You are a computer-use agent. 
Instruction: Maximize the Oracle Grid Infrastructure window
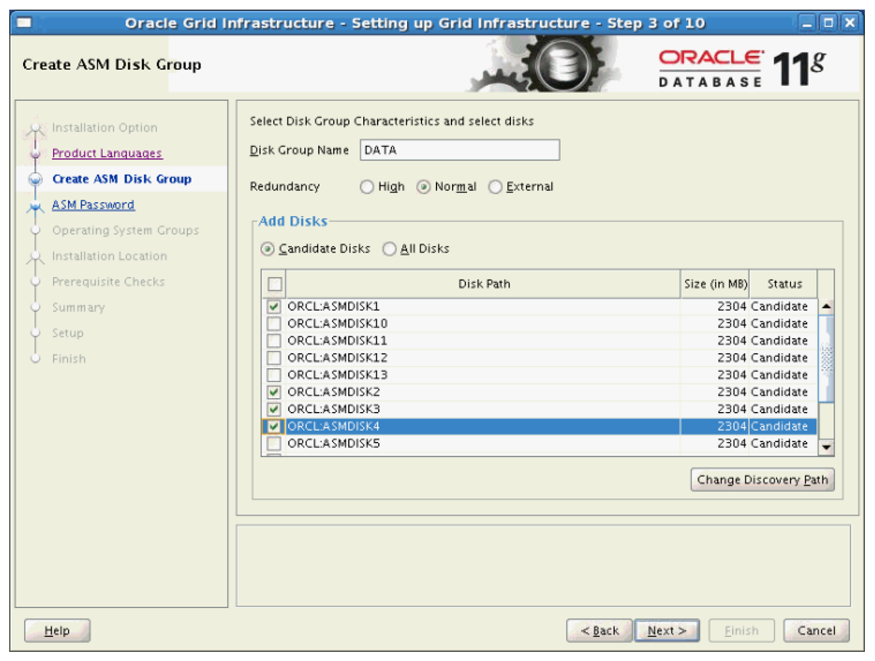(x=829, y=23)
